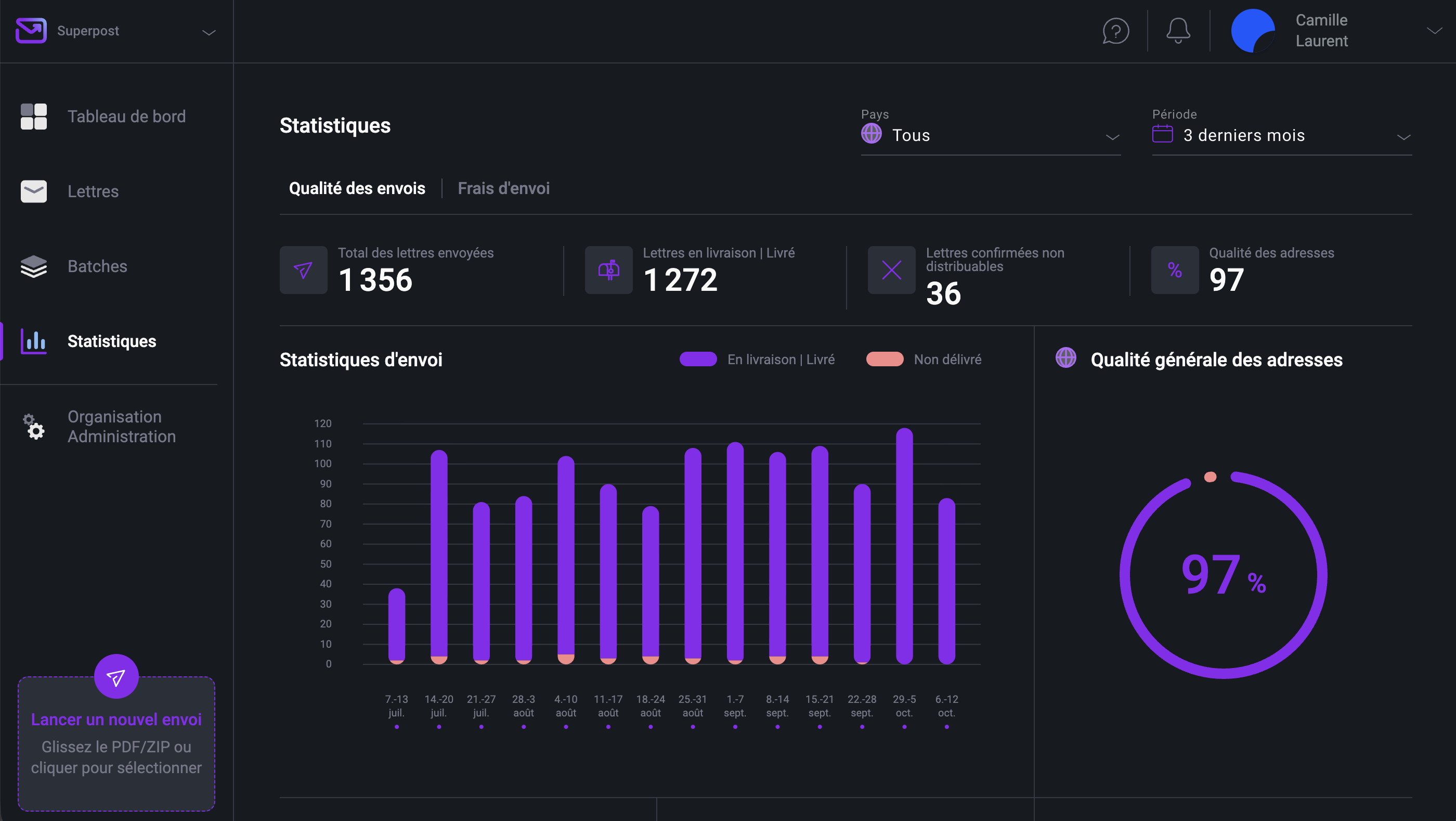
Task: Click the Superpost envelope logo
Action: pyautogui.click(x=31, y=31)
